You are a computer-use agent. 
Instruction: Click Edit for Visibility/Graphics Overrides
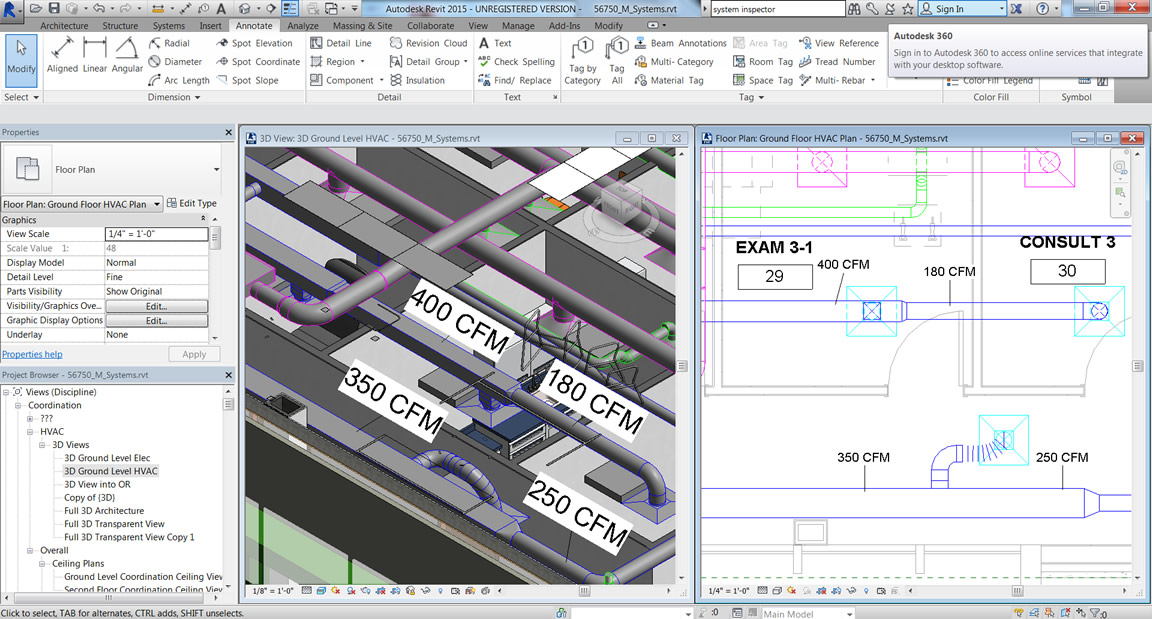click(x=156, y=306)
